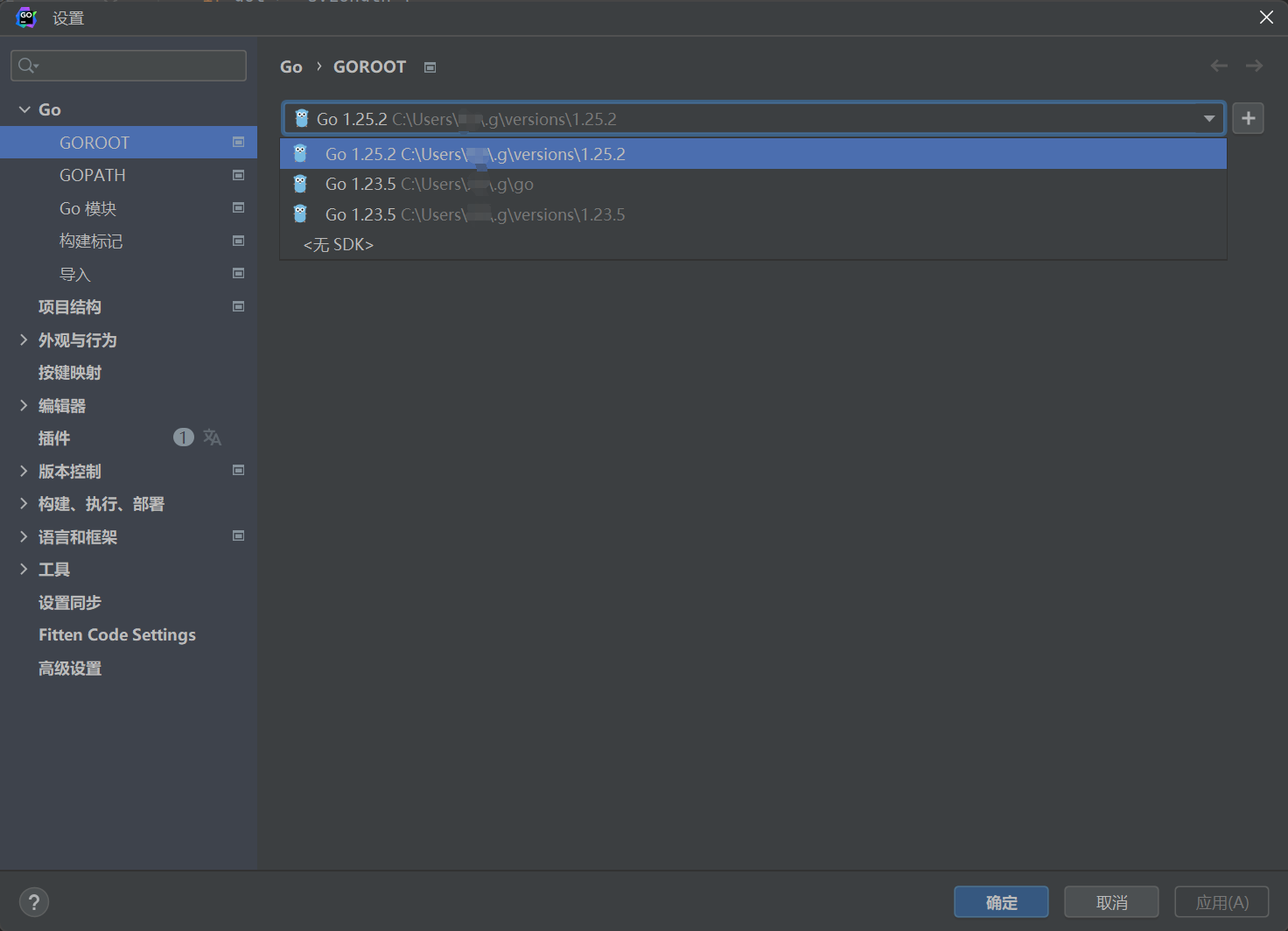Open the Go 模块 settings page

[87, 208]
